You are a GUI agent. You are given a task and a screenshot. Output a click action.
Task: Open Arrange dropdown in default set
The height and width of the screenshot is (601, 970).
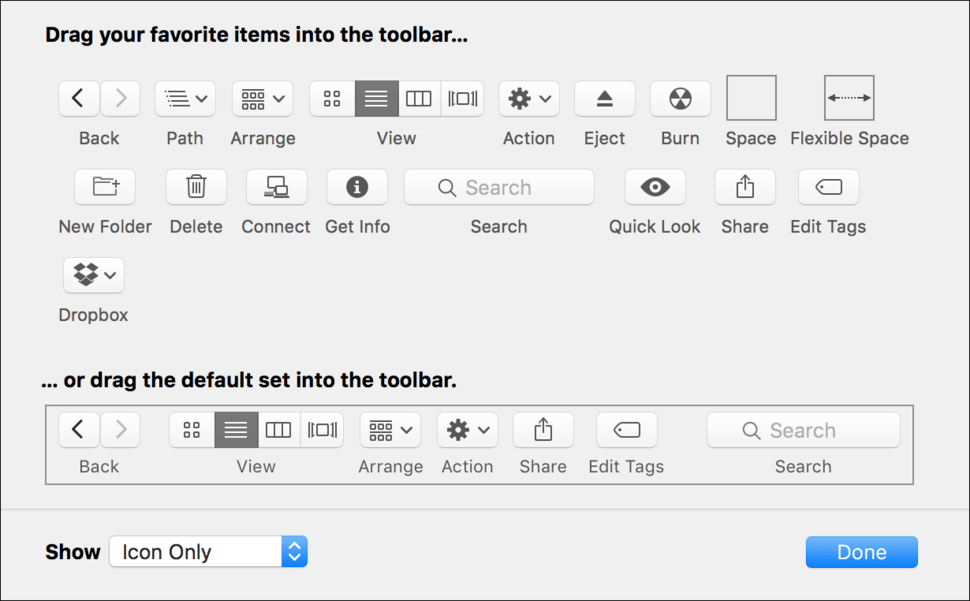[x=390, y=430]
